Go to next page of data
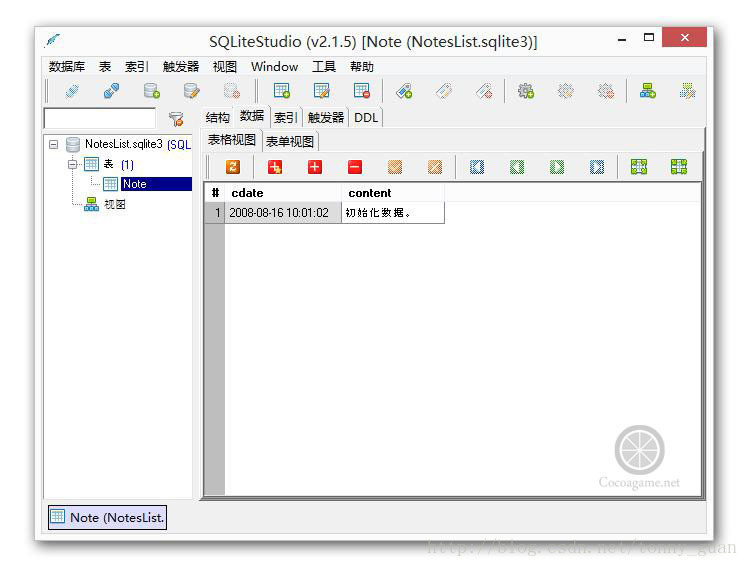 [x=557, y=167]
